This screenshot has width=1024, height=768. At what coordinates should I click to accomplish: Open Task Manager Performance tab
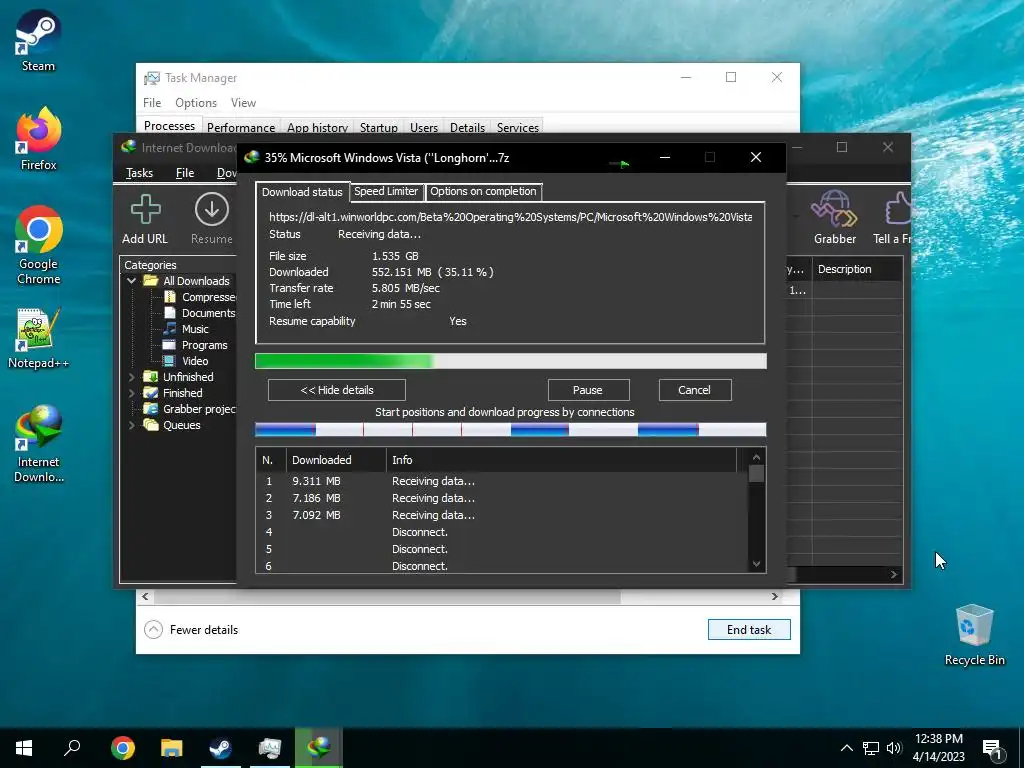click(241, 127)
